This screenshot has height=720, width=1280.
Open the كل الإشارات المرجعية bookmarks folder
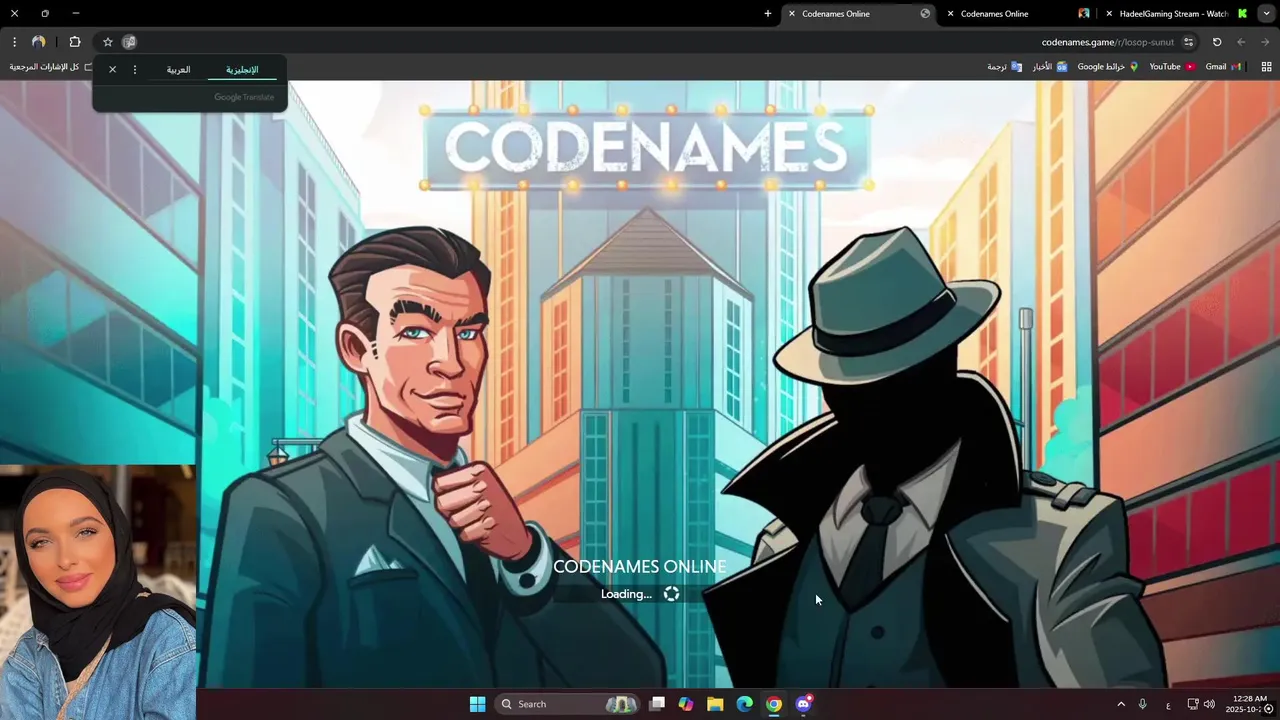[51, 67]
